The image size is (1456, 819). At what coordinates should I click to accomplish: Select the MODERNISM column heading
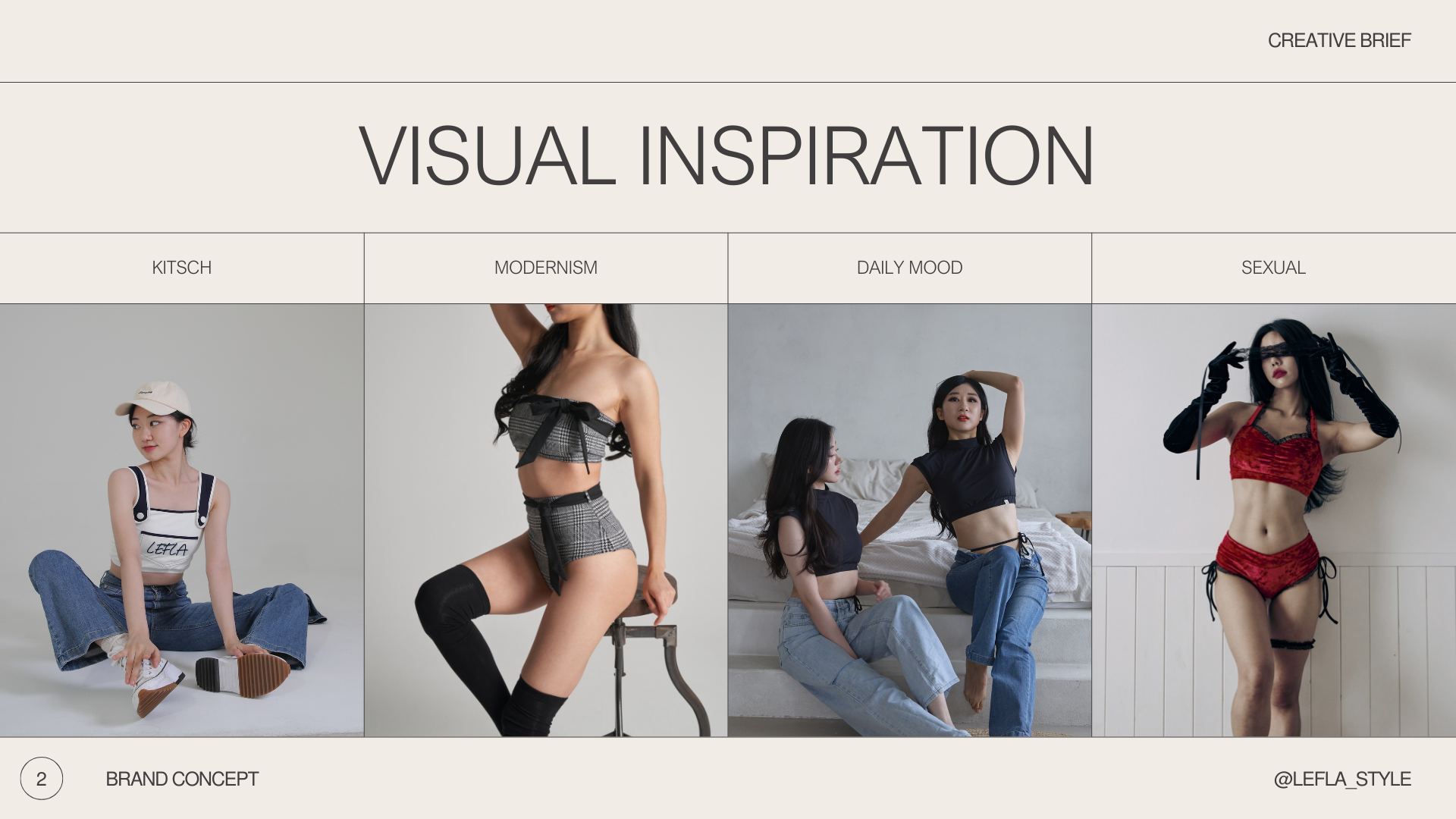point(546,268)
